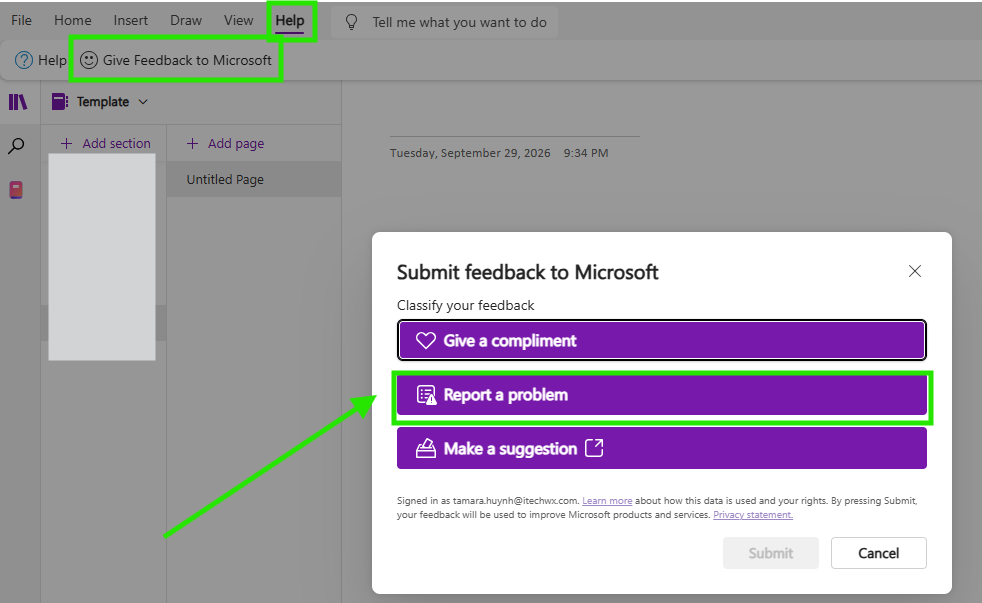Image resolution: width=982 pixels, height=603 pixels.
Task: Open the Learn more link
Action: tap(607, 501)
